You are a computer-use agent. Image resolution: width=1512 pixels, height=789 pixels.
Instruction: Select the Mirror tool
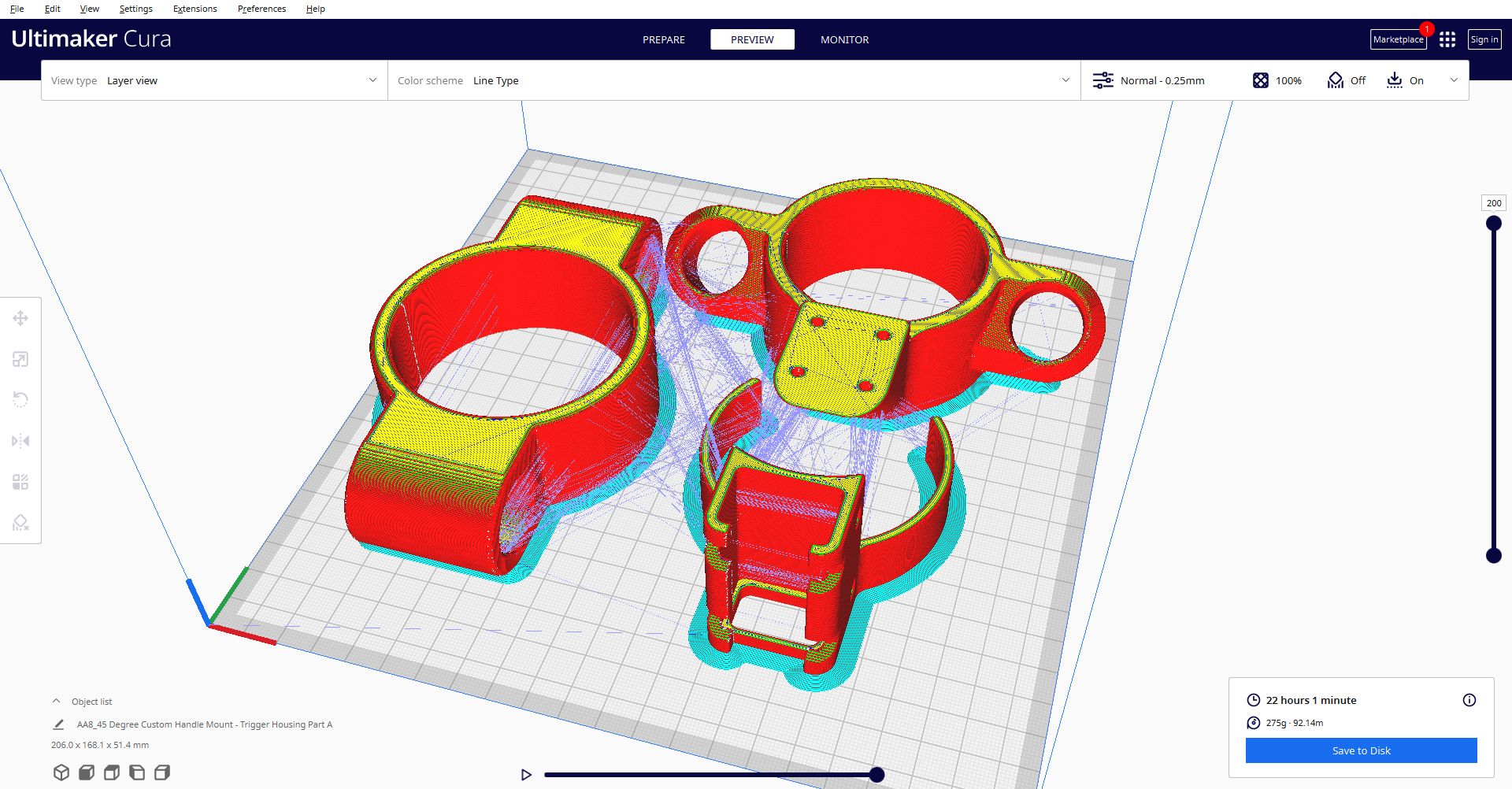[x=20, y=441]
